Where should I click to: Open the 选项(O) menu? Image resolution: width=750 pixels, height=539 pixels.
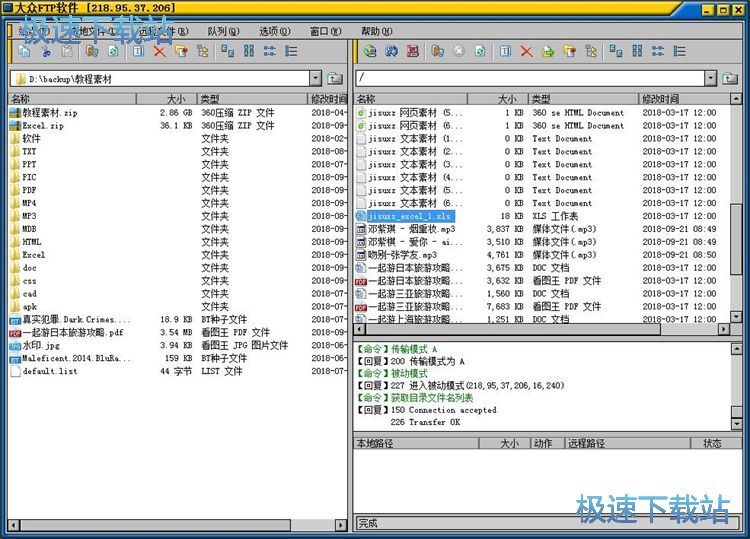pos(275,32)
